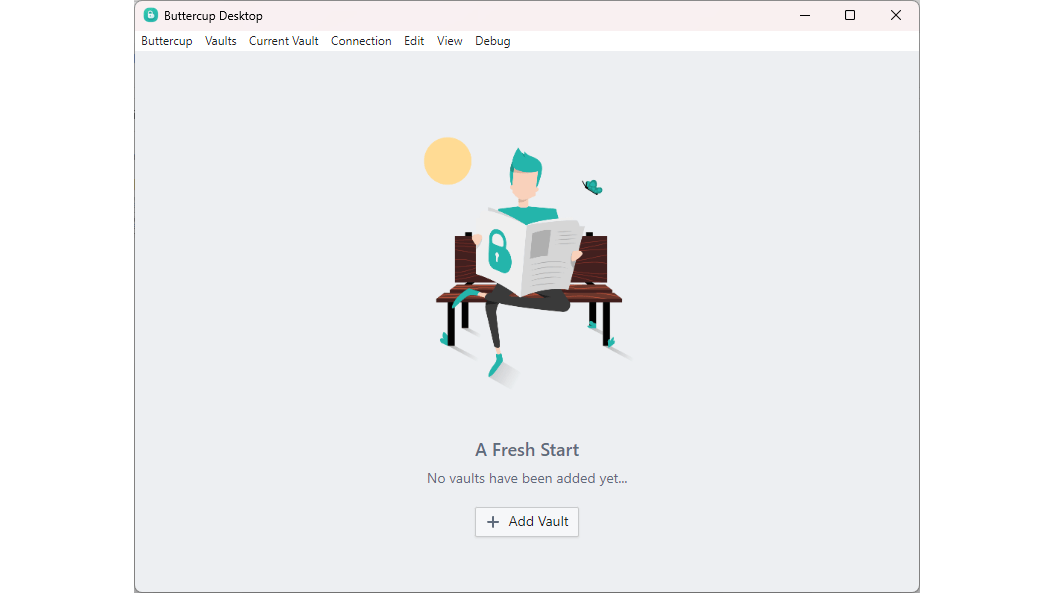1054x593 pixels.
Task: Close the Buttercup Desktop window
Action: tap(895, 15)
